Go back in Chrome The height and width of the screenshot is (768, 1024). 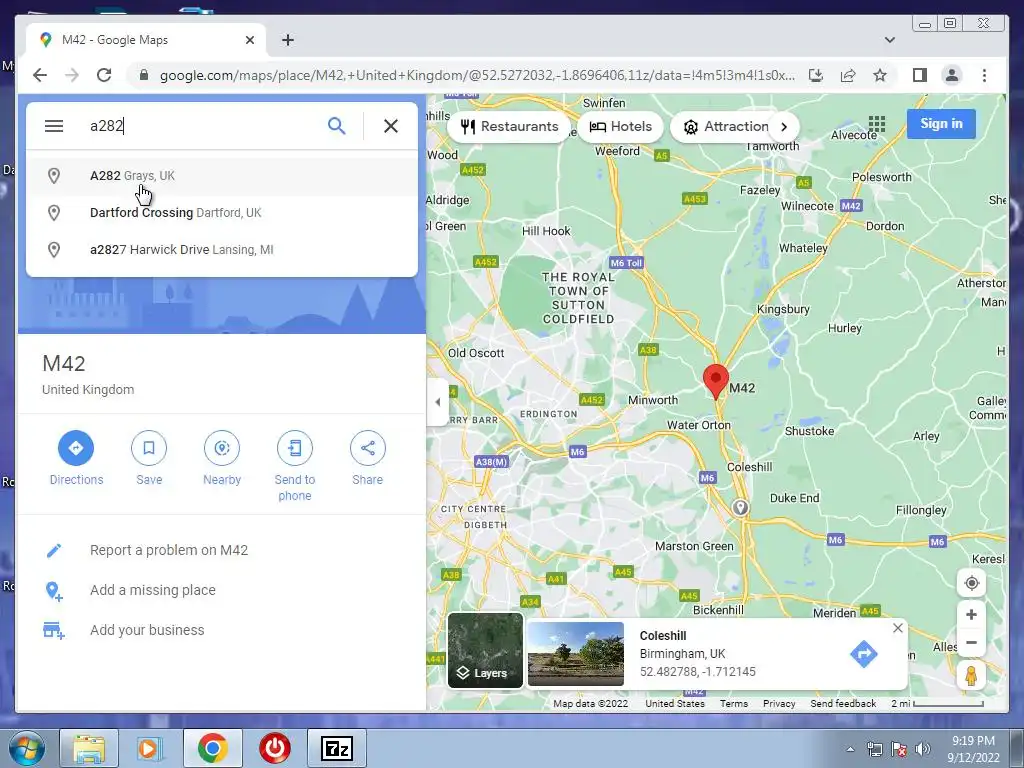(x=40, y=75)
